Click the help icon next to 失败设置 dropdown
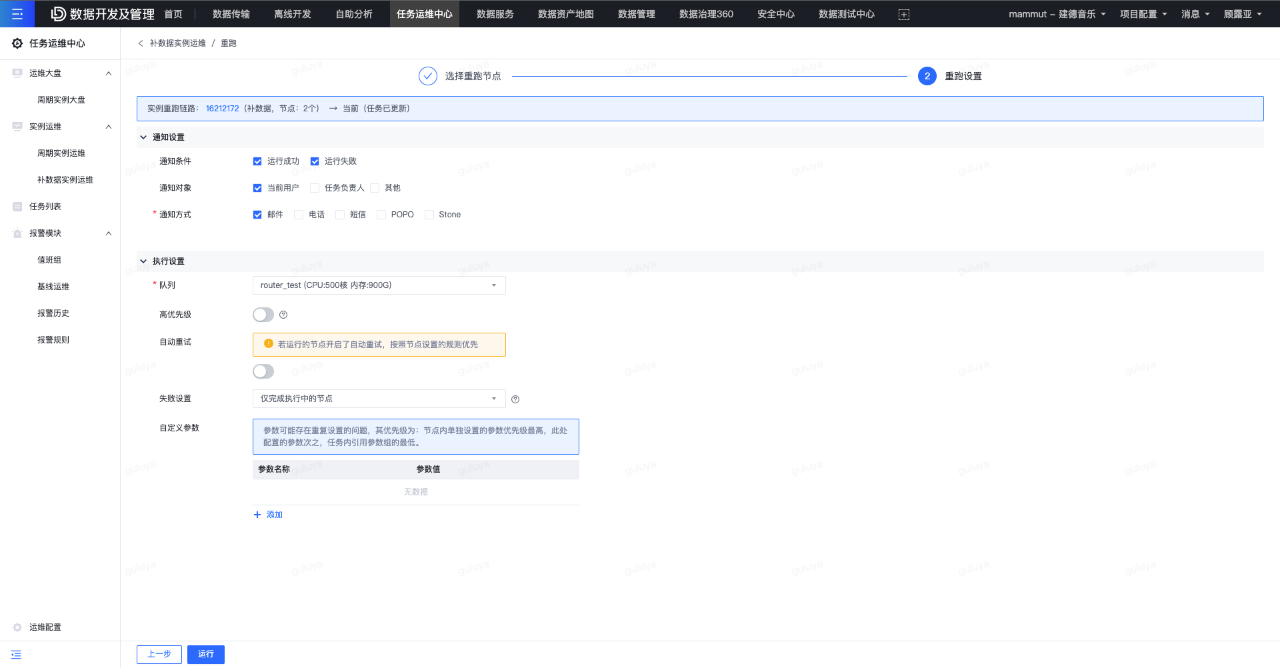The image size is (1280, 668). pos(515,399)
